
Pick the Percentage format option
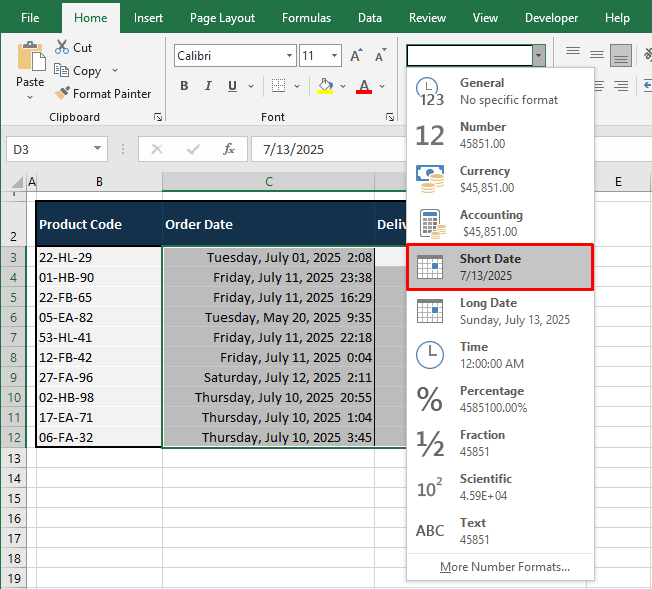coord(430,399)
